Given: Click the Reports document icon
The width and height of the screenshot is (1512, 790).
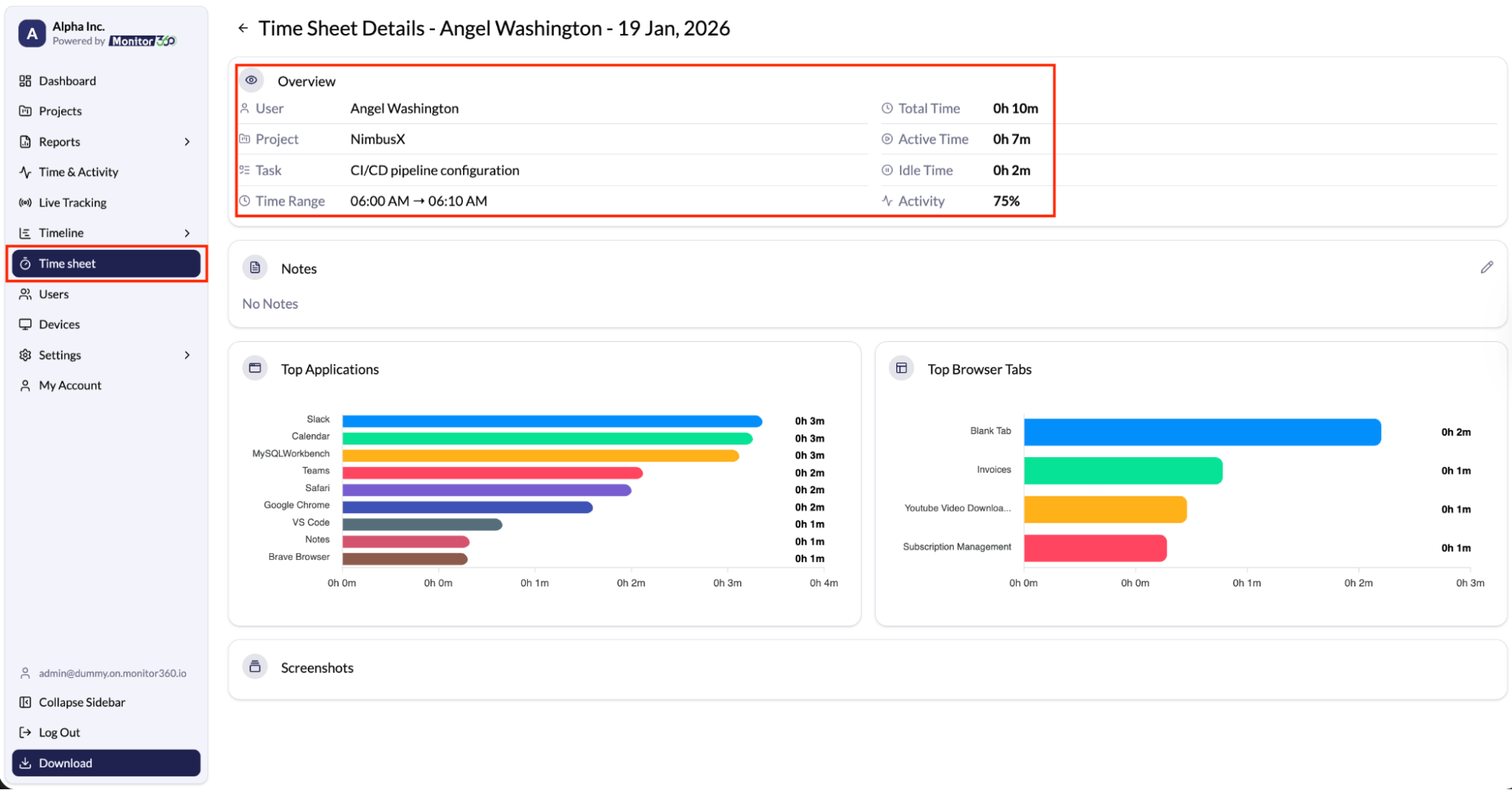Looking at the screenshot, I should (x=25, y=142).
